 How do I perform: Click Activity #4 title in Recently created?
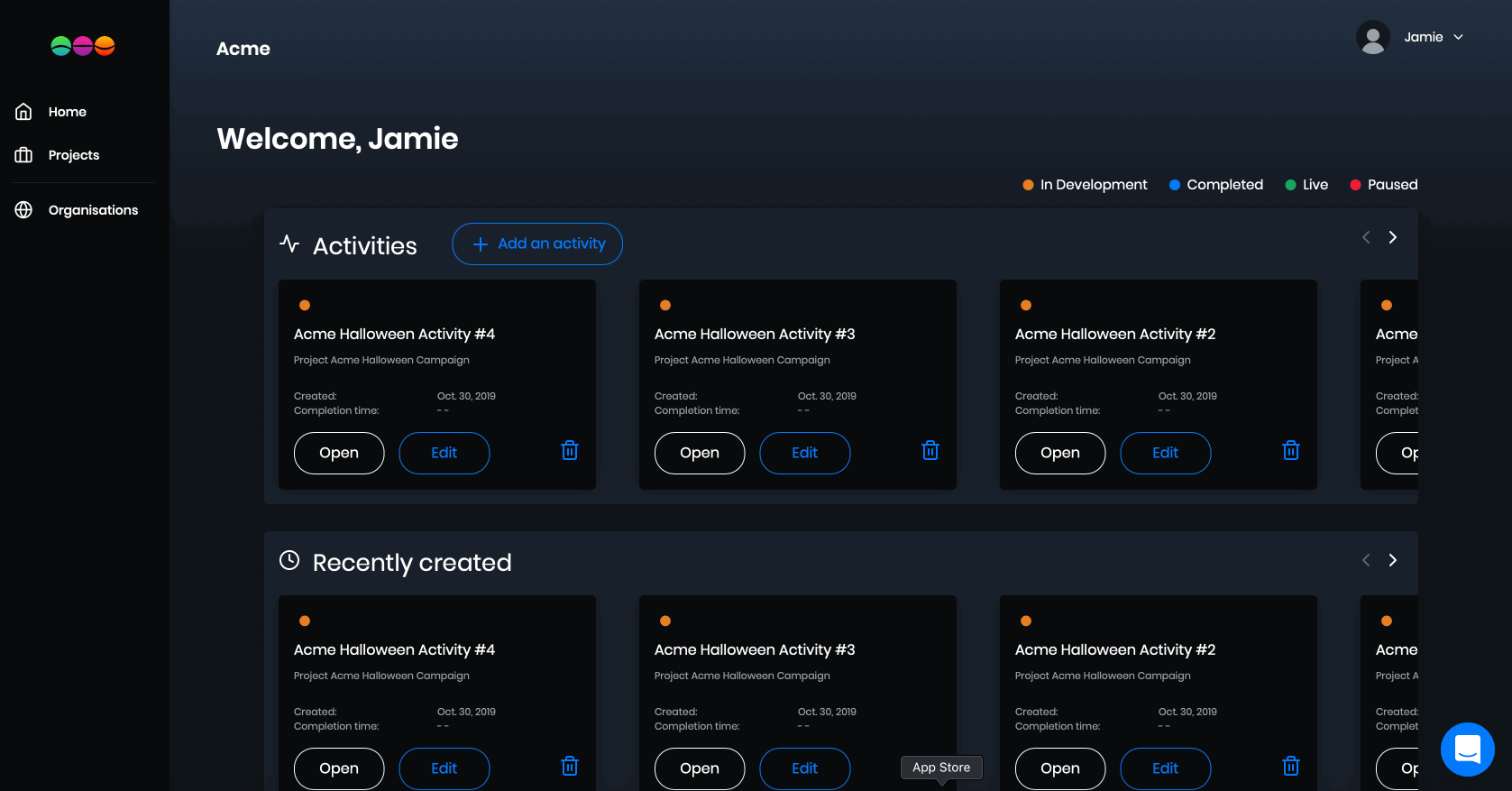394,649
